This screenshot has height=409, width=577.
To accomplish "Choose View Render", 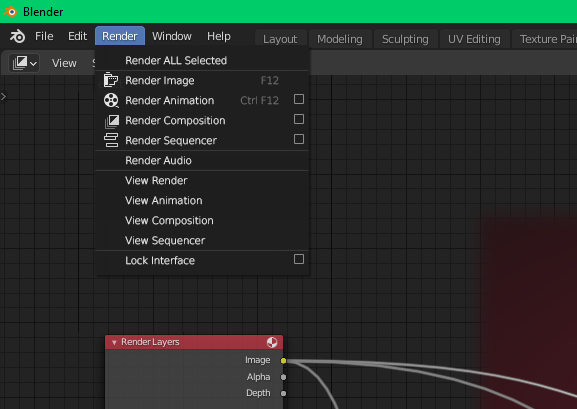I will [202, 180].
